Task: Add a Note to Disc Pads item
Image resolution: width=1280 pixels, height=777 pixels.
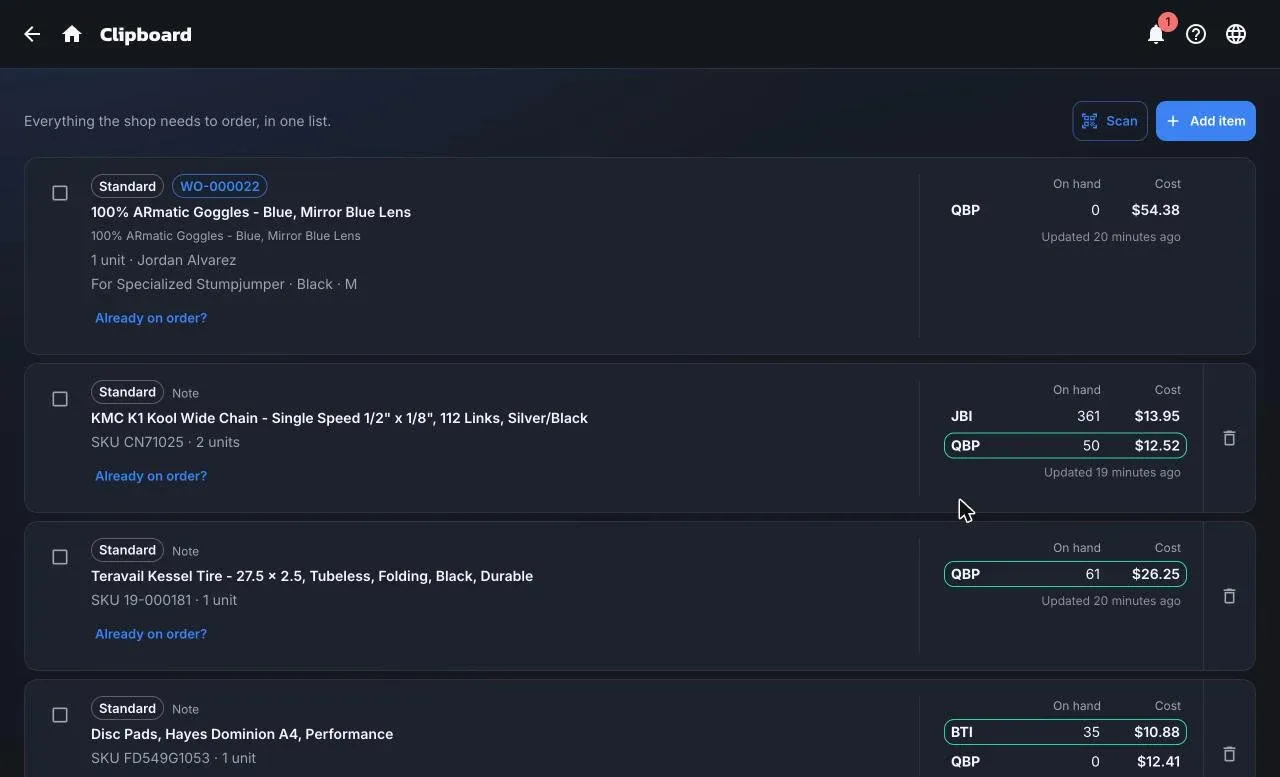Action: (185, 709)
